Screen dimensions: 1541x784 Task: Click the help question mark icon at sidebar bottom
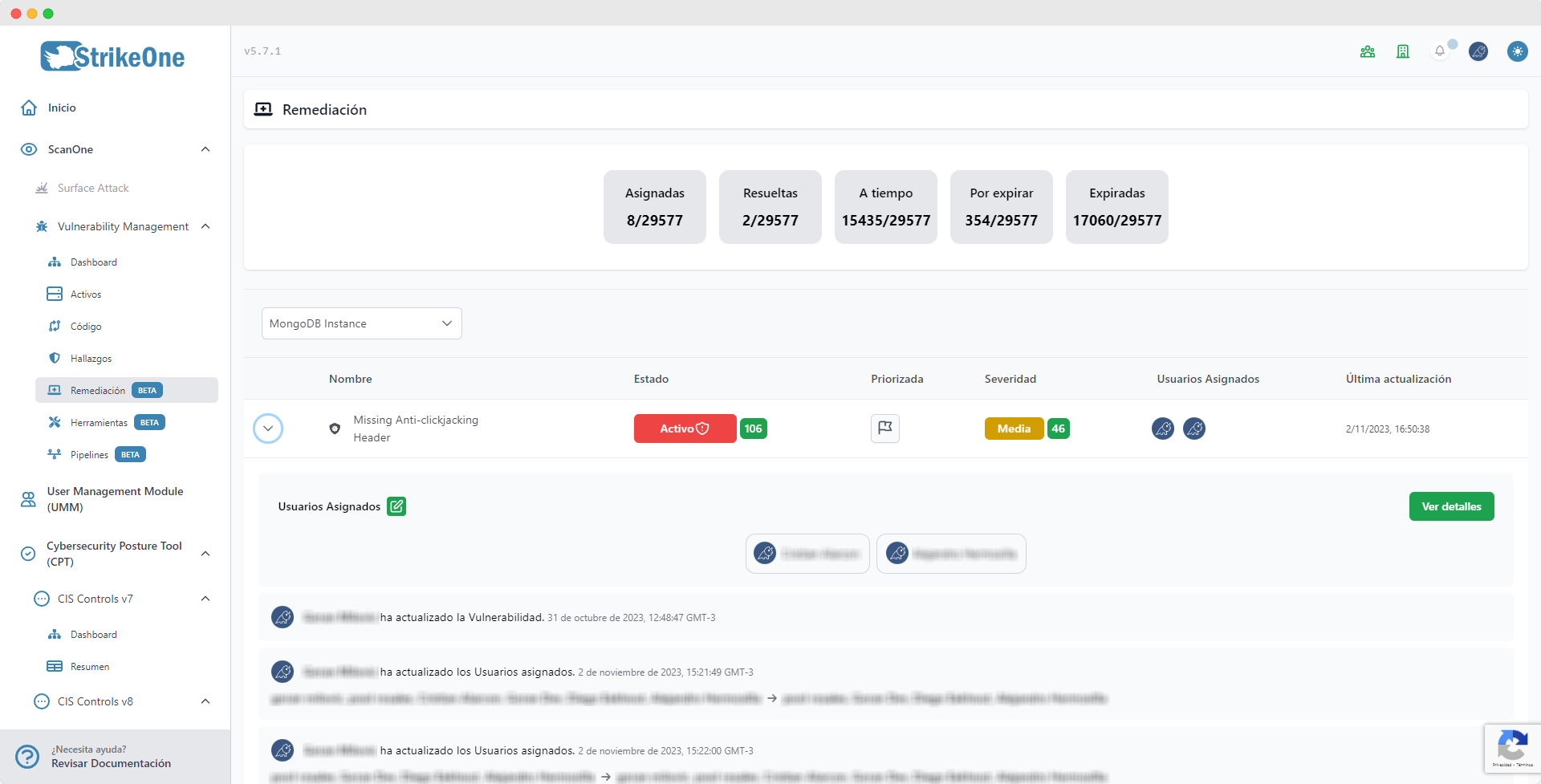click(27, 756)
